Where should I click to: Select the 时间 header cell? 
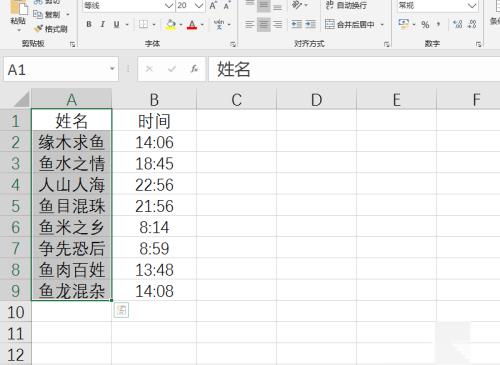[x=154, y=120]
